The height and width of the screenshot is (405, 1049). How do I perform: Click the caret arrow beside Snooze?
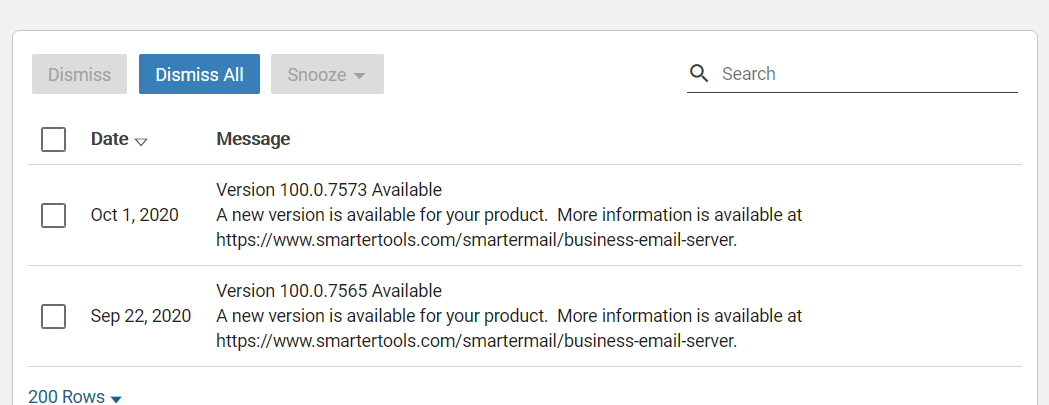[x=360, y=75]
